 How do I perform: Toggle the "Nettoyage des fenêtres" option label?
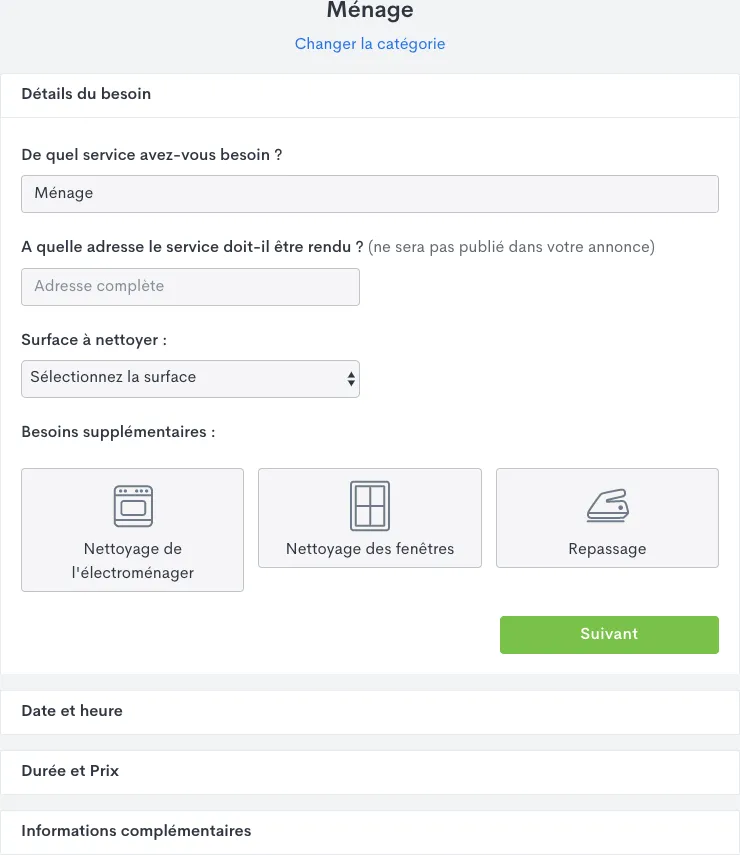370,549
